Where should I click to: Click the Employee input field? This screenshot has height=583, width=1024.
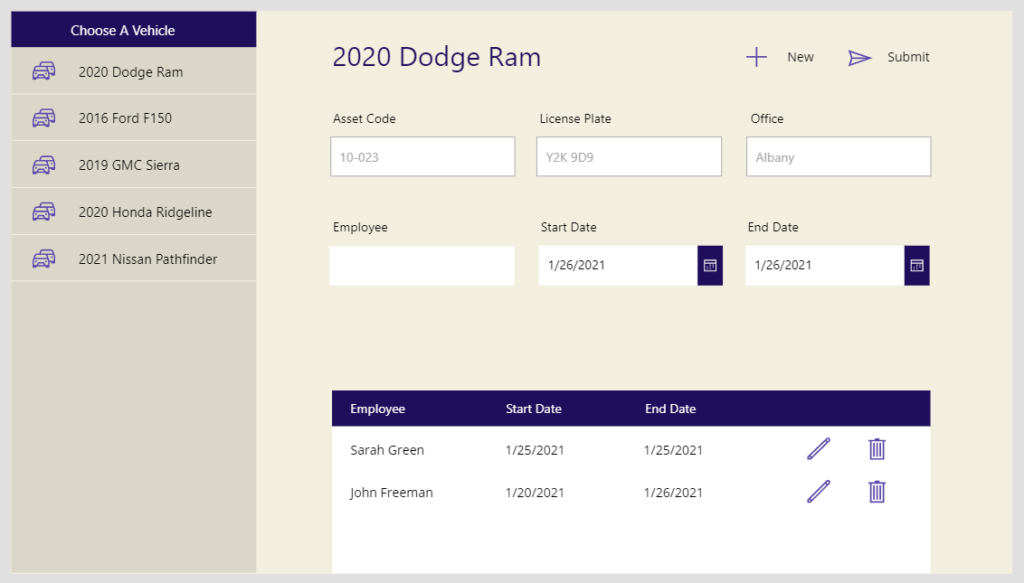click(x=422, y=265)
